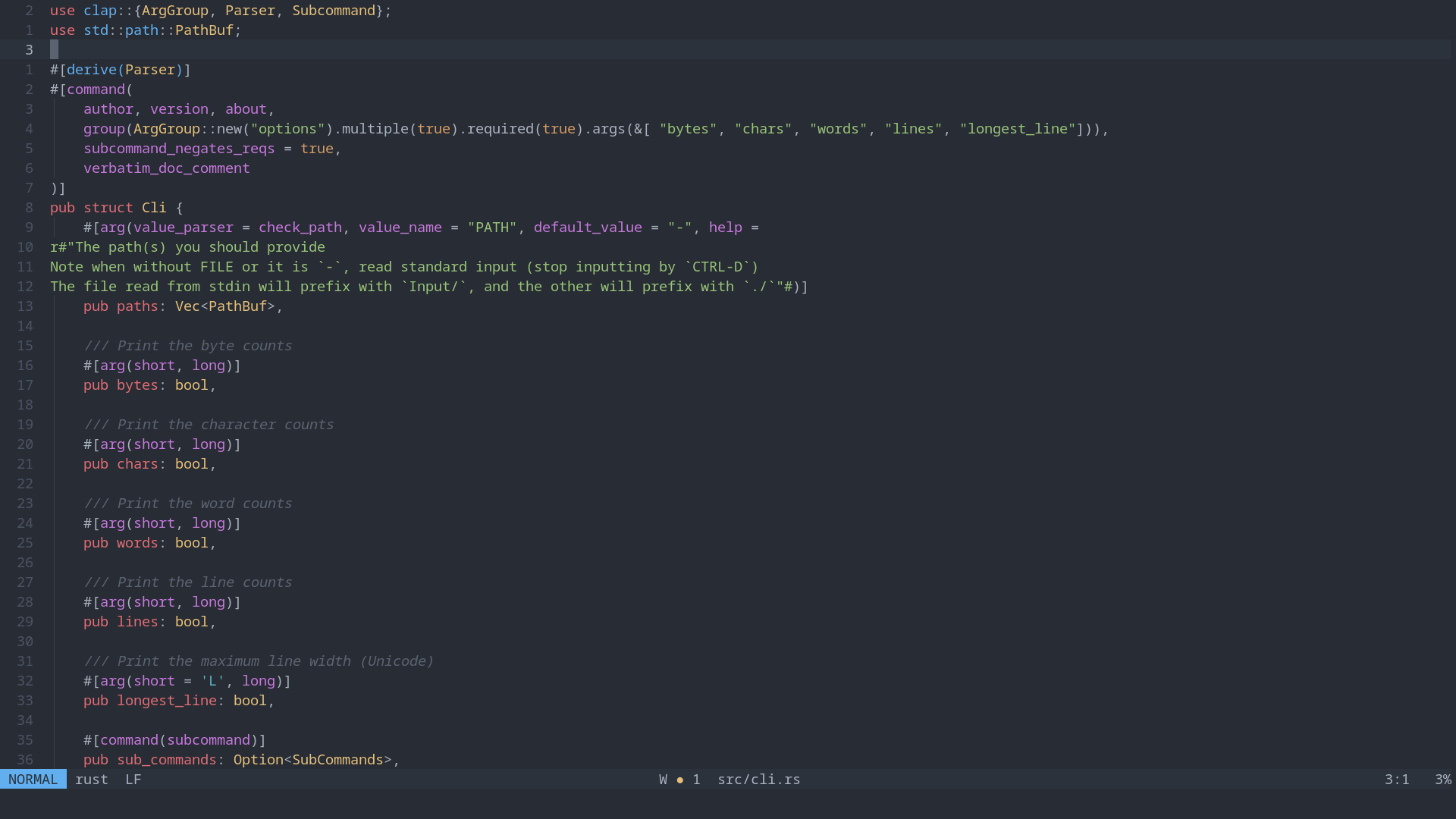This screenshot has width=1456, height=819.
Task: Click 'Option<SubCommands>' type on last line
Action: tap(312, 760)
